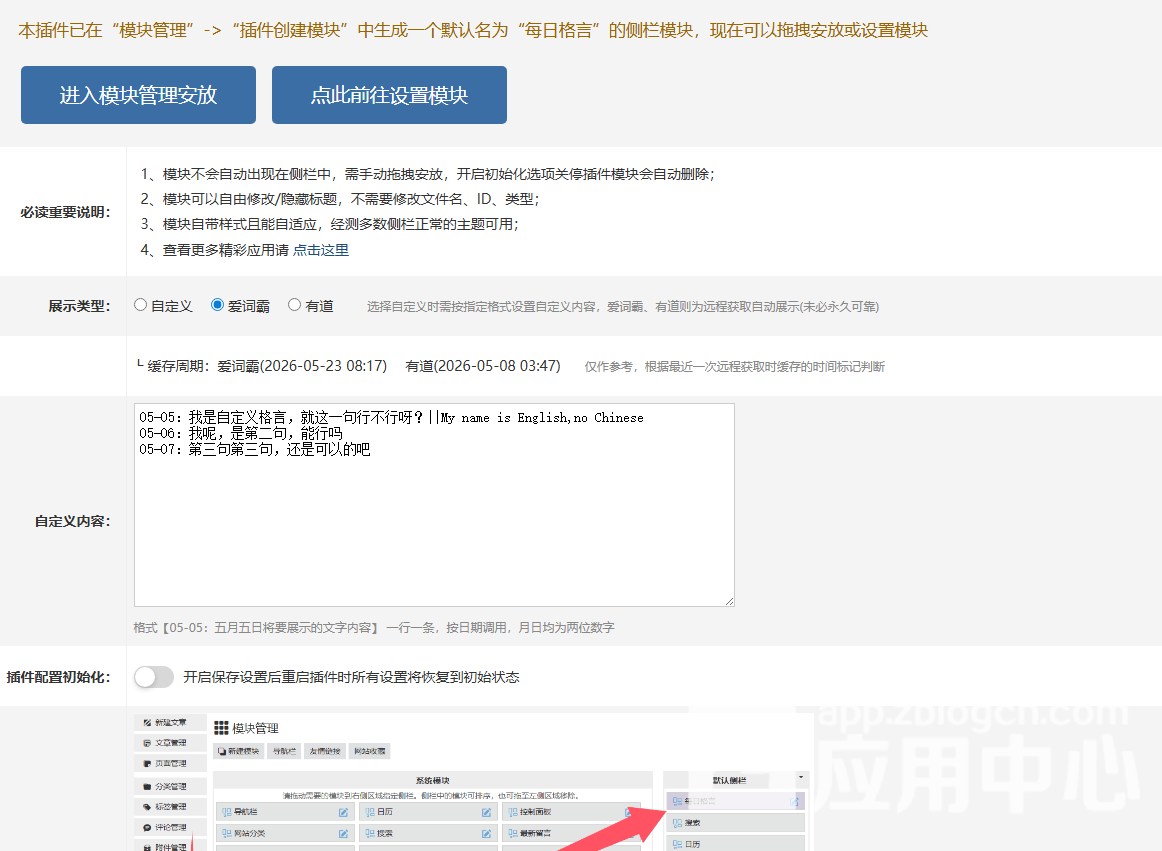
Task: Click 标签管理 in the preview image sidebar
Action: click(x=170, y=807)
